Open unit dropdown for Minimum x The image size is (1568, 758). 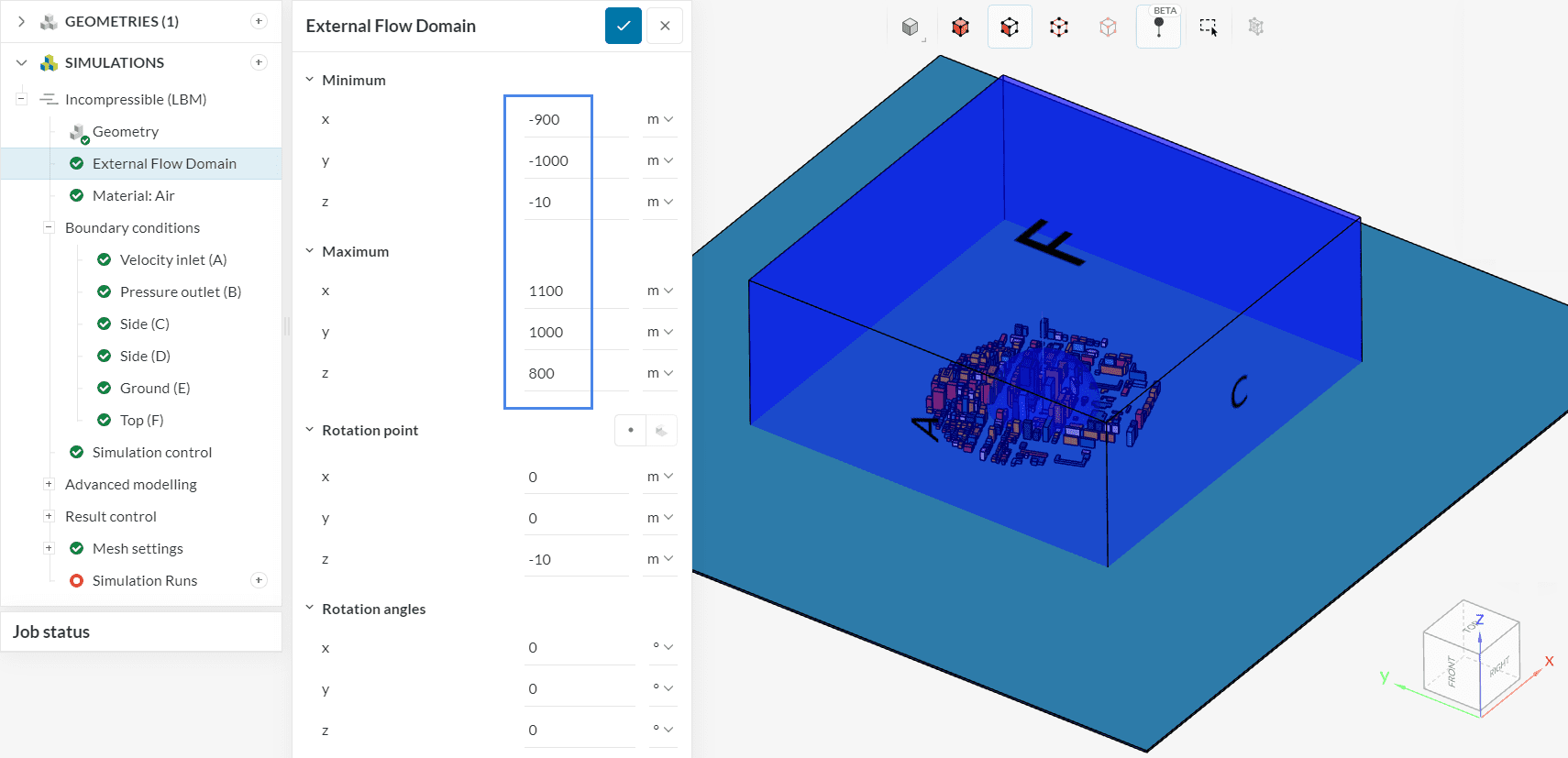[659, 119]
